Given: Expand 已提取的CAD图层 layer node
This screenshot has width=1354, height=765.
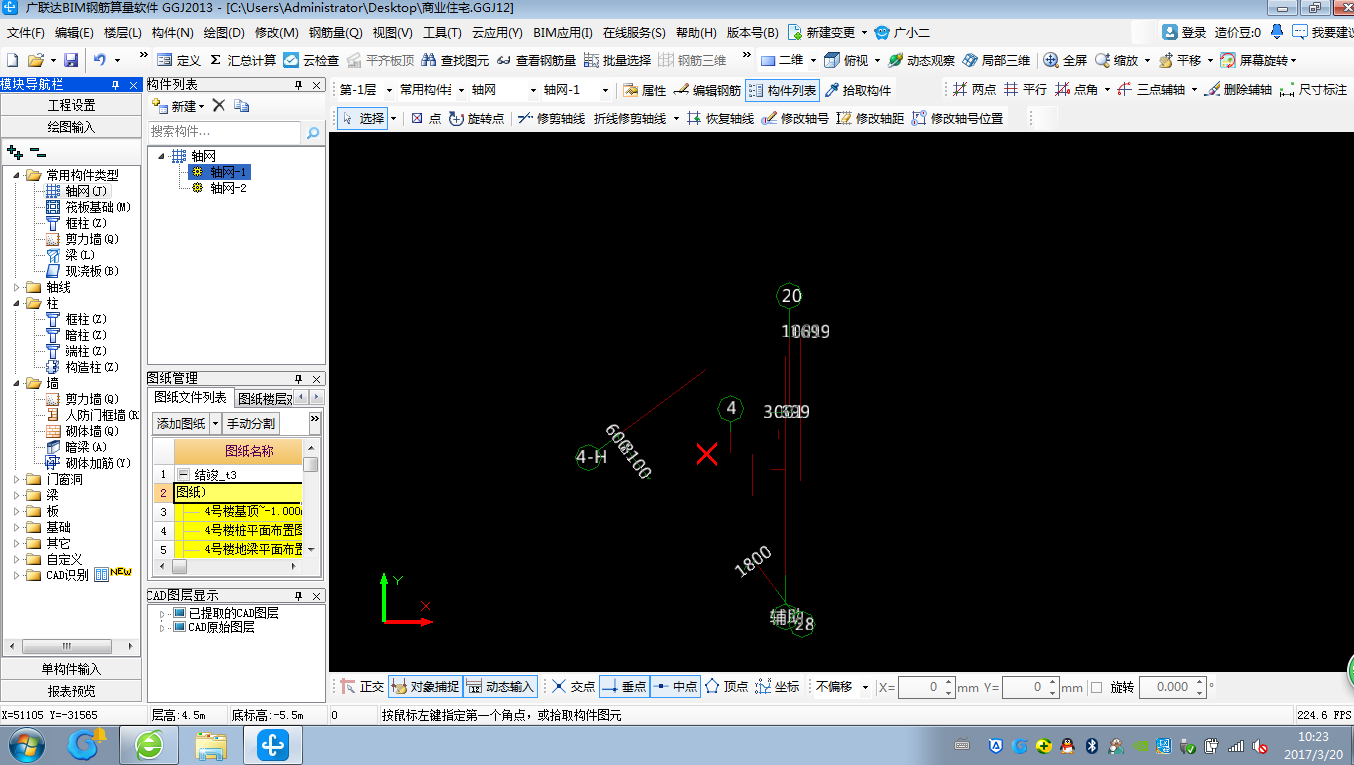Looking at the screenshot, I should click(x=162, y=613).
